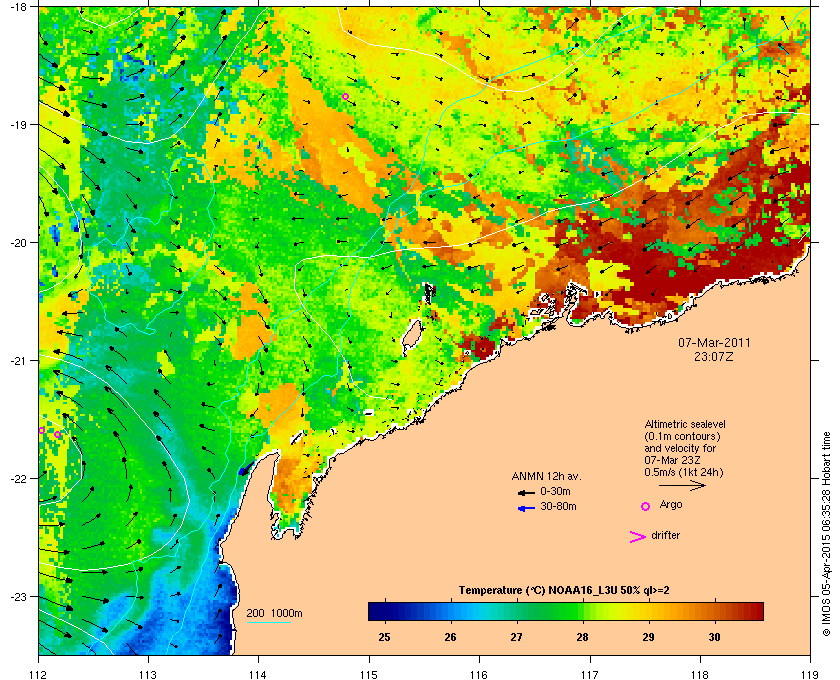Click the 'ANMN 12h av.' legend heading

click(x=546, y=476)
